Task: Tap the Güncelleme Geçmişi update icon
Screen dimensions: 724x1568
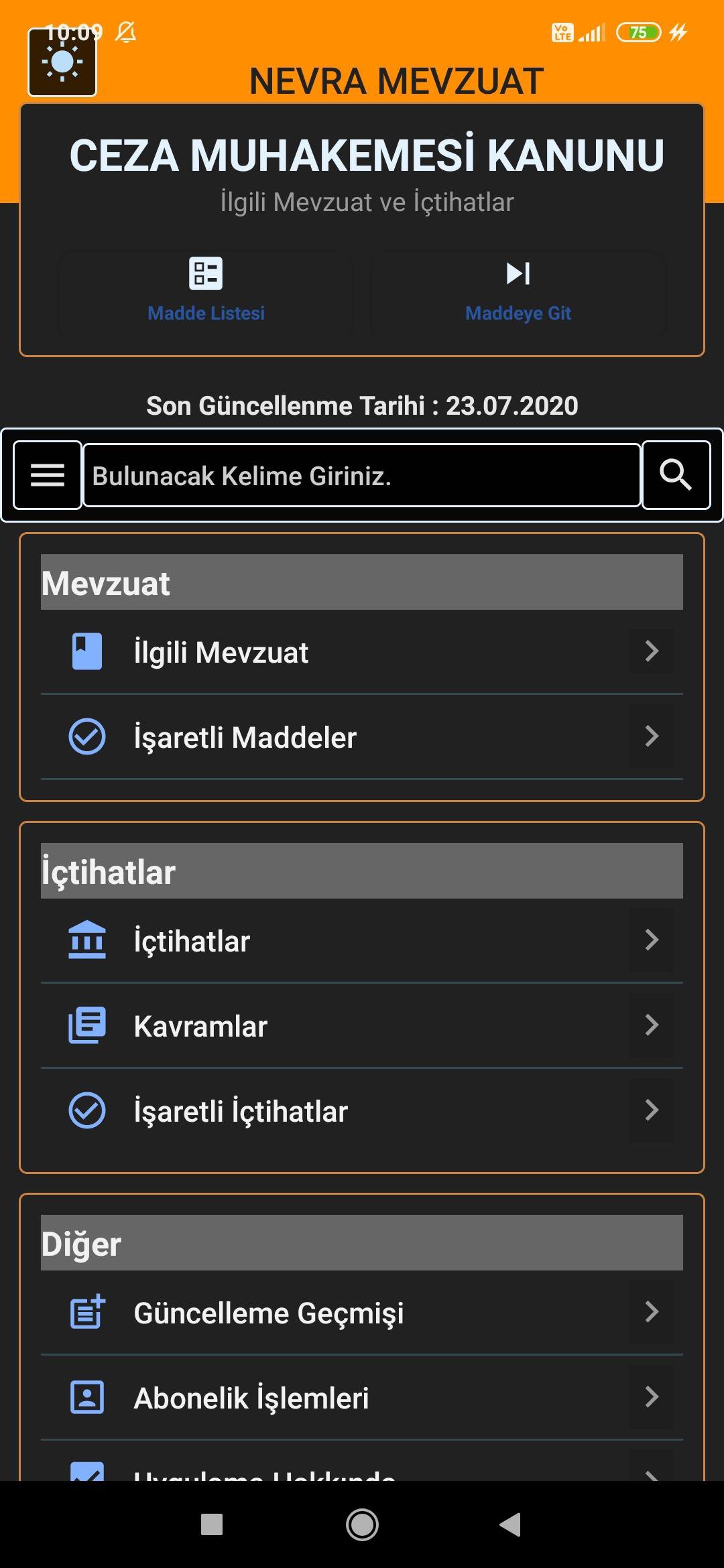Action: point(88,1313)
